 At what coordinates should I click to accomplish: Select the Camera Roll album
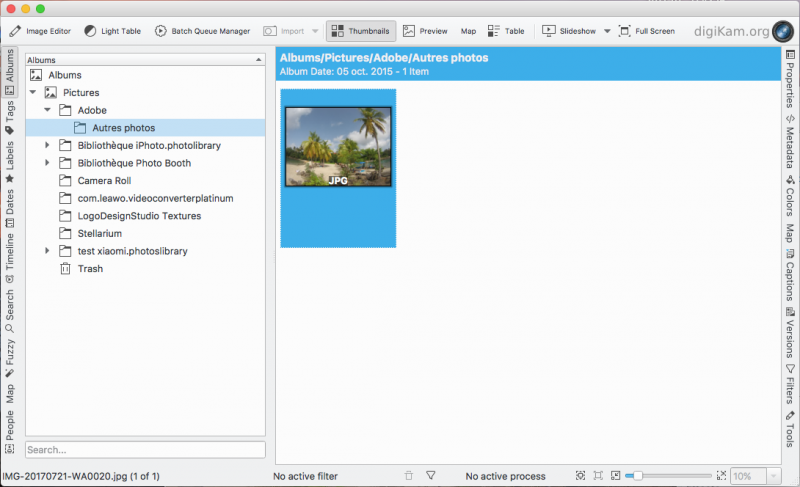click(104, 181)
